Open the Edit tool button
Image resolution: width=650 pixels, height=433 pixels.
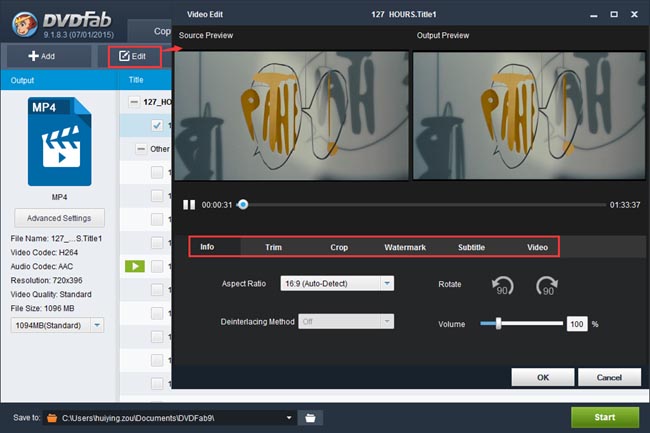click(134, 56)
